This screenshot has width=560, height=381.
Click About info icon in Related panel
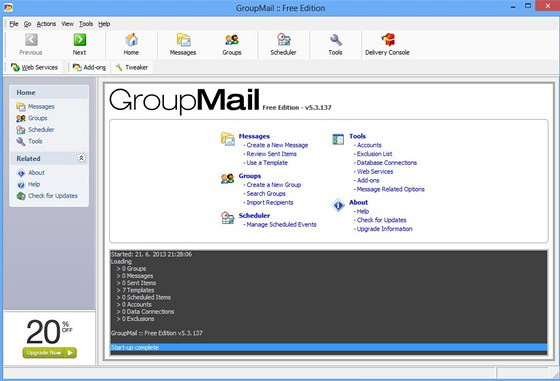[21, 173]
